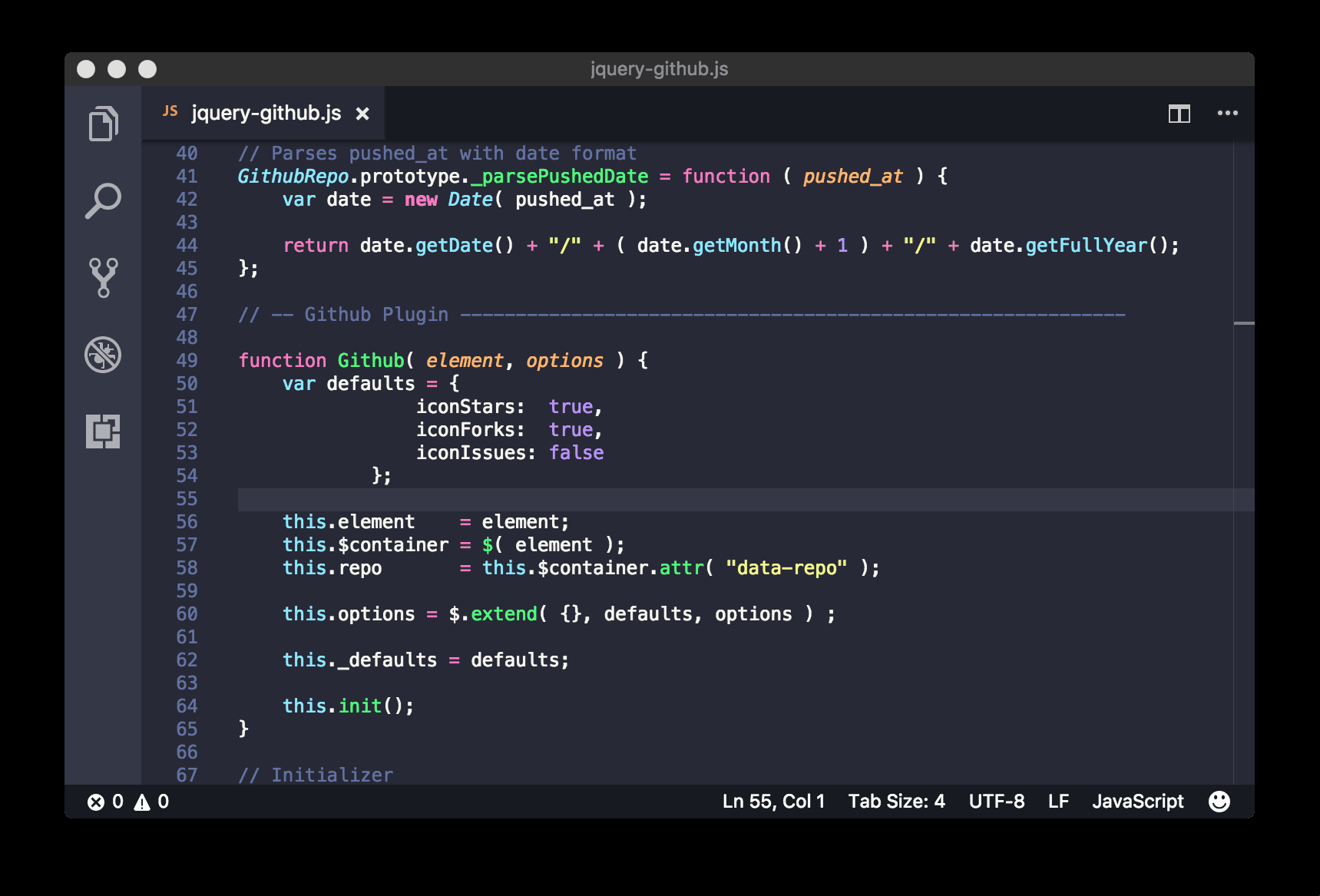Click iconIssues property name

tap(471, 453)
